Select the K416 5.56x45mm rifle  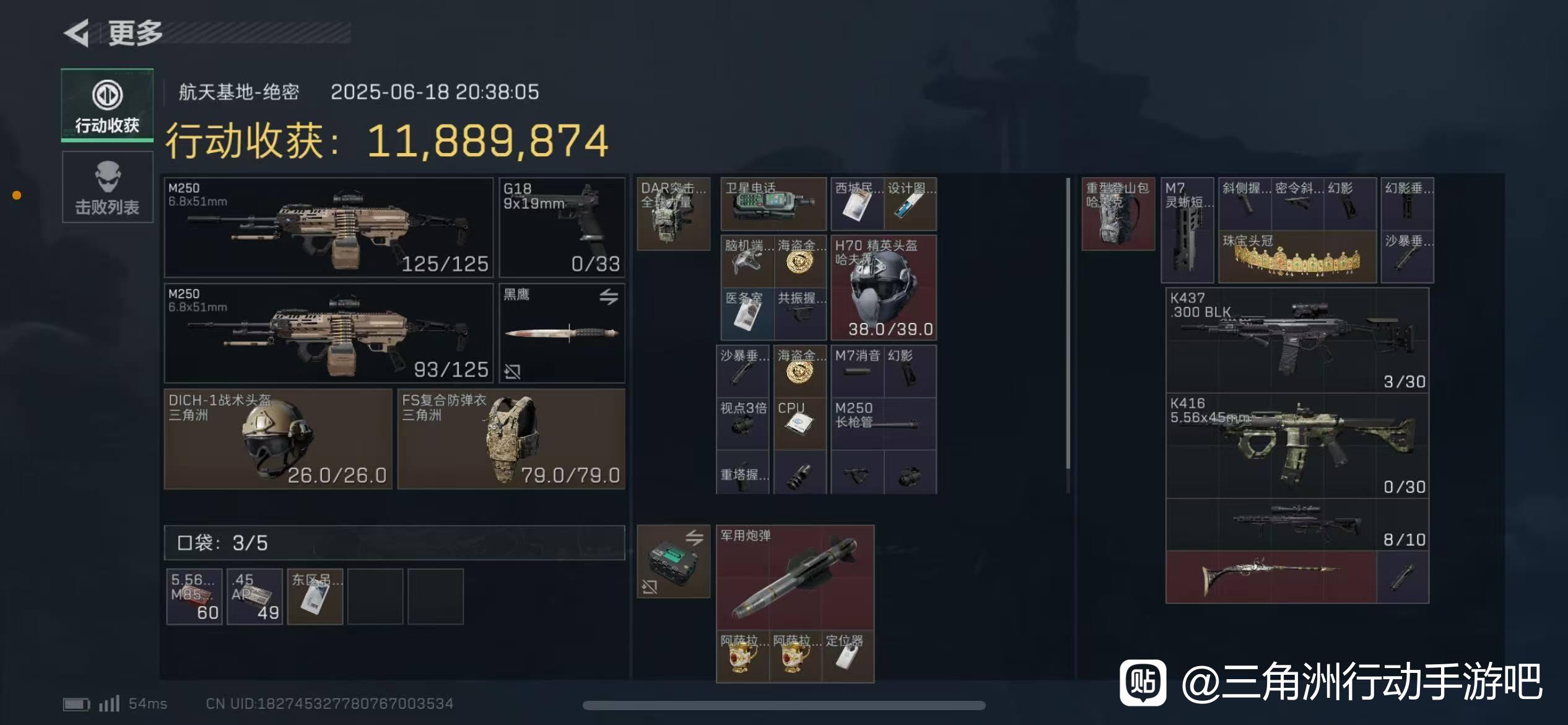tap(1297, 445)
